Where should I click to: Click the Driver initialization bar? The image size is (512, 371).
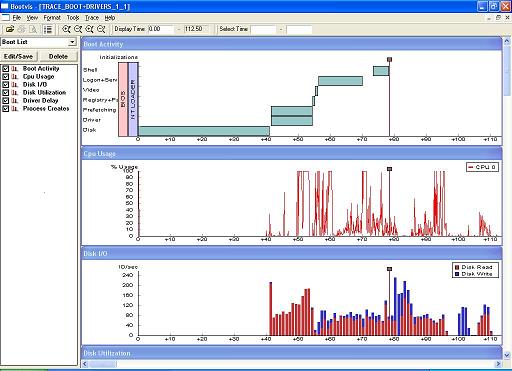292,121
